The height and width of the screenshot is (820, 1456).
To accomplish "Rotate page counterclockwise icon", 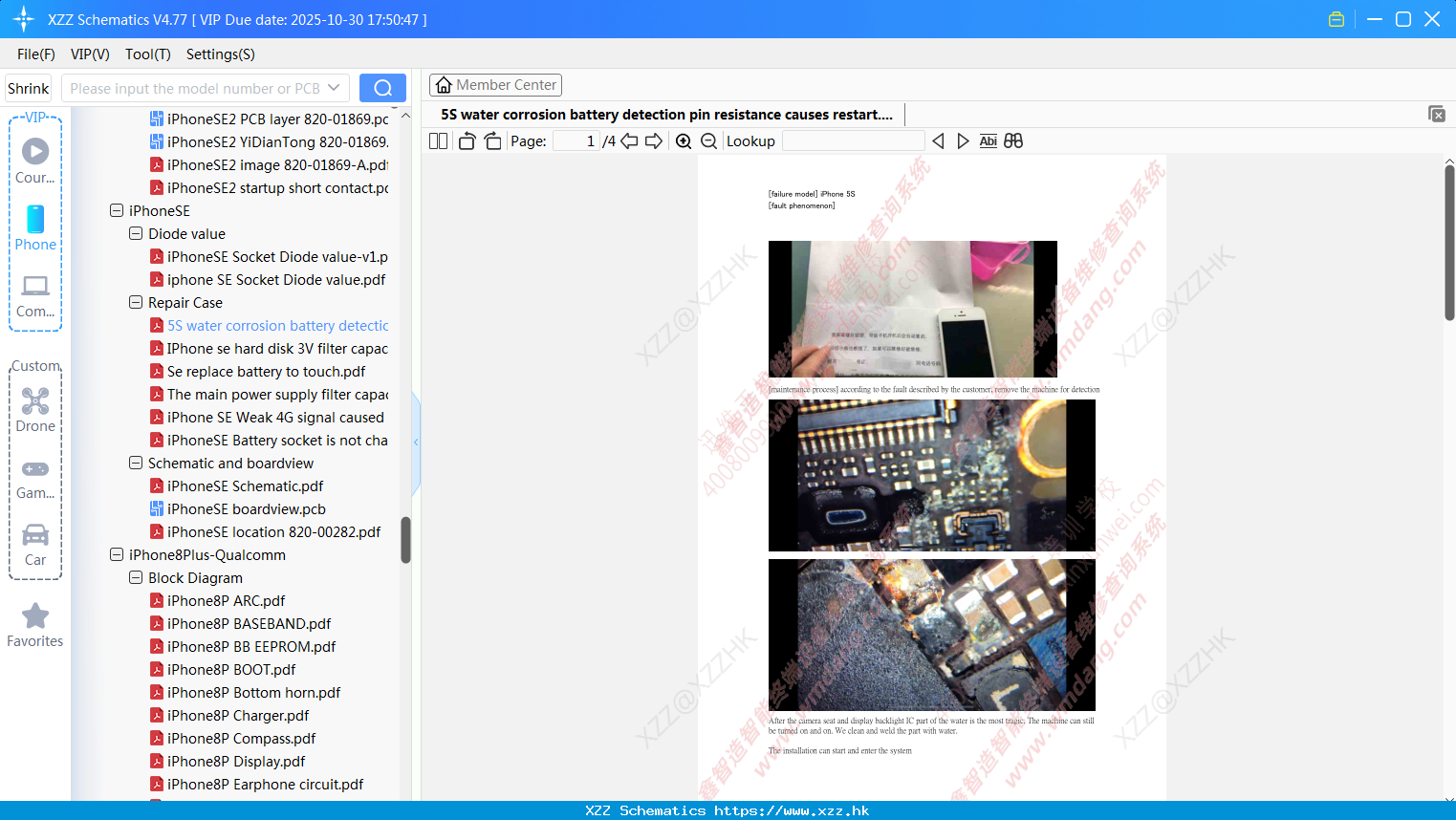I will point(467,141).
